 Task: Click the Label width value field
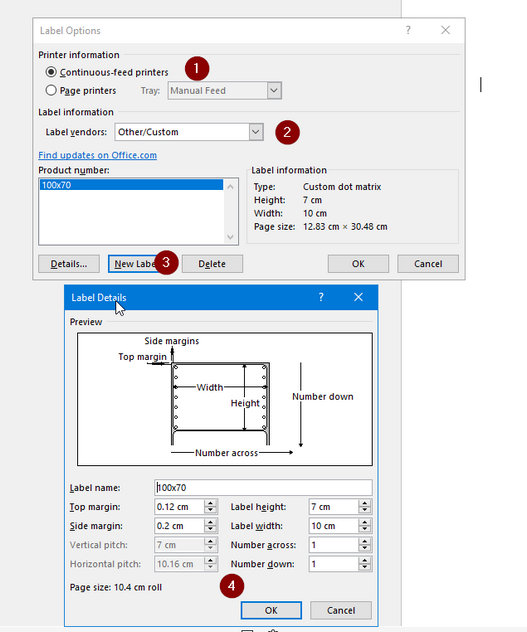334,526
